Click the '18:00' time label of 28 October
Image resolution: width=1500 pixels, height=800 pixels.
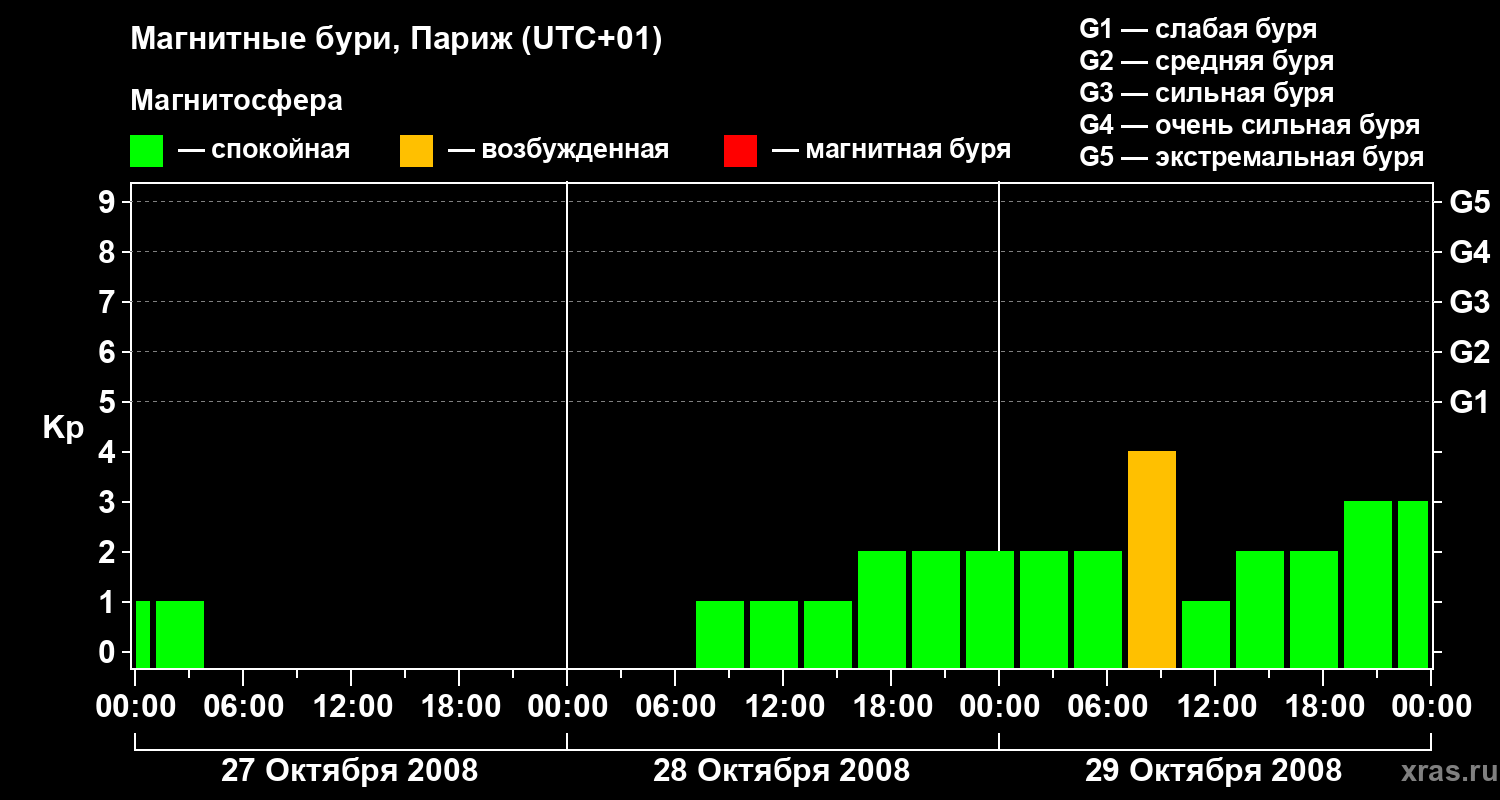click(x=891, y=706)
